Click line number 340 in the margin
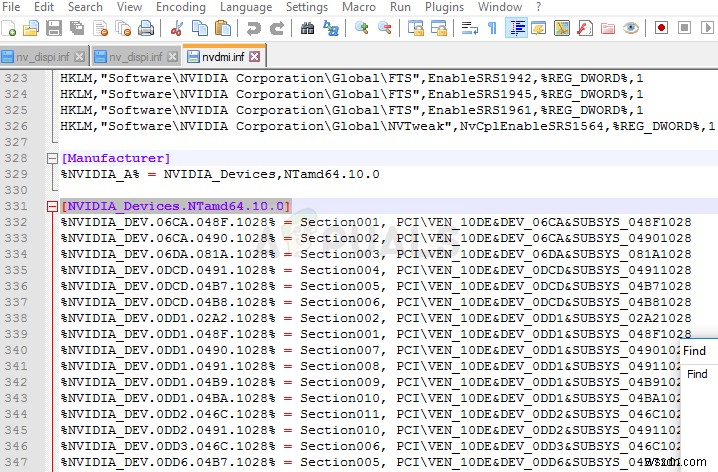The image size is (718, 472). tap(16, 351)
